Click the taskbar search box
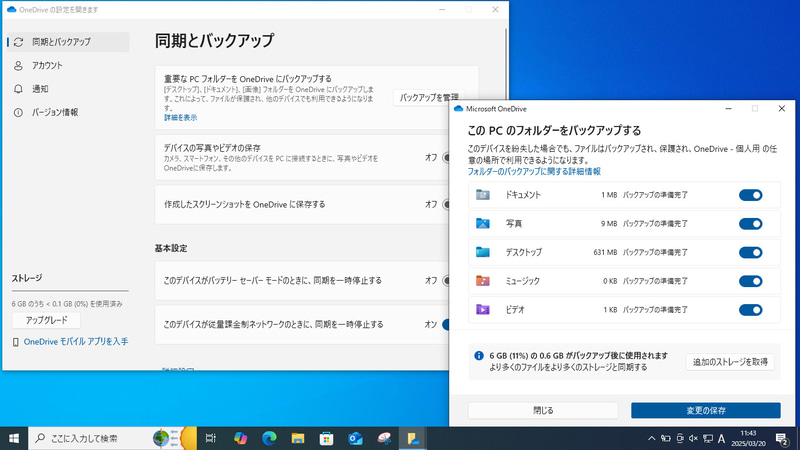 [x=112, y=438]
